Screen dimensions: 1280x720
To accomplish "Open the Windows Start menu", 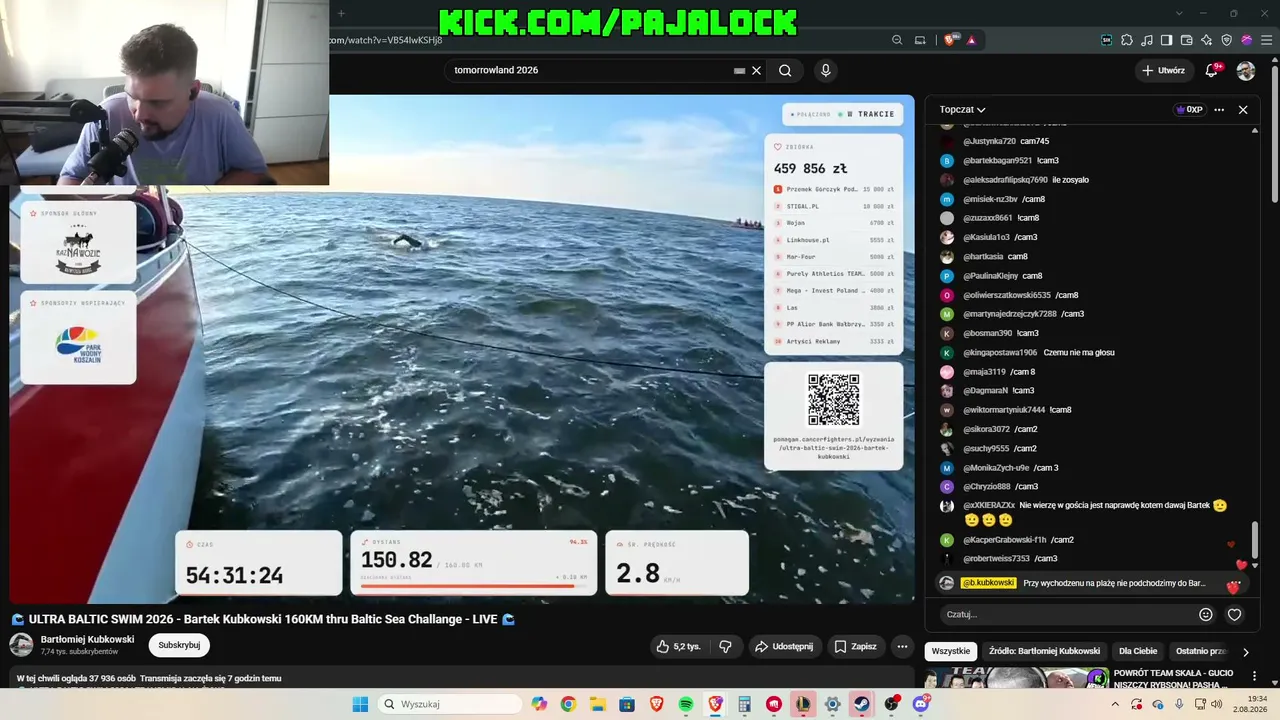I will click(360, 704).
